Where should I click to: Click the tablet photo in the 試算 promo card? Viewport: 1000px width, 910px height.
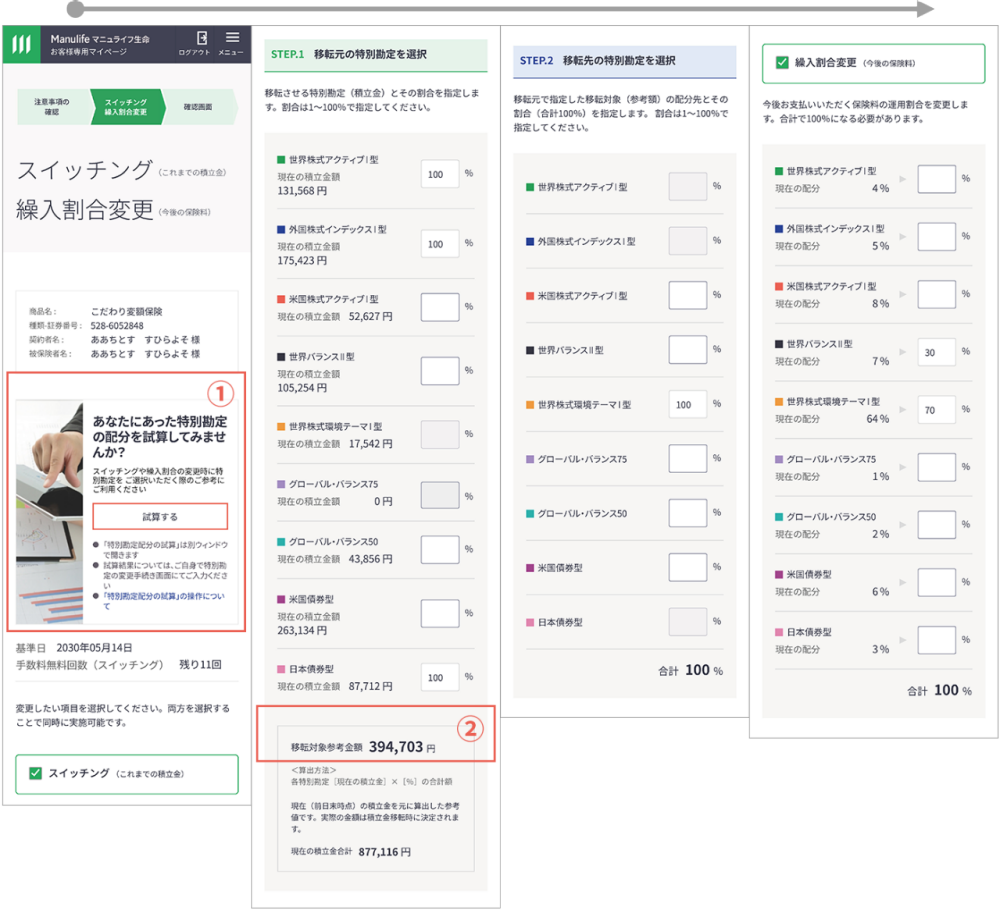(49, 512)
